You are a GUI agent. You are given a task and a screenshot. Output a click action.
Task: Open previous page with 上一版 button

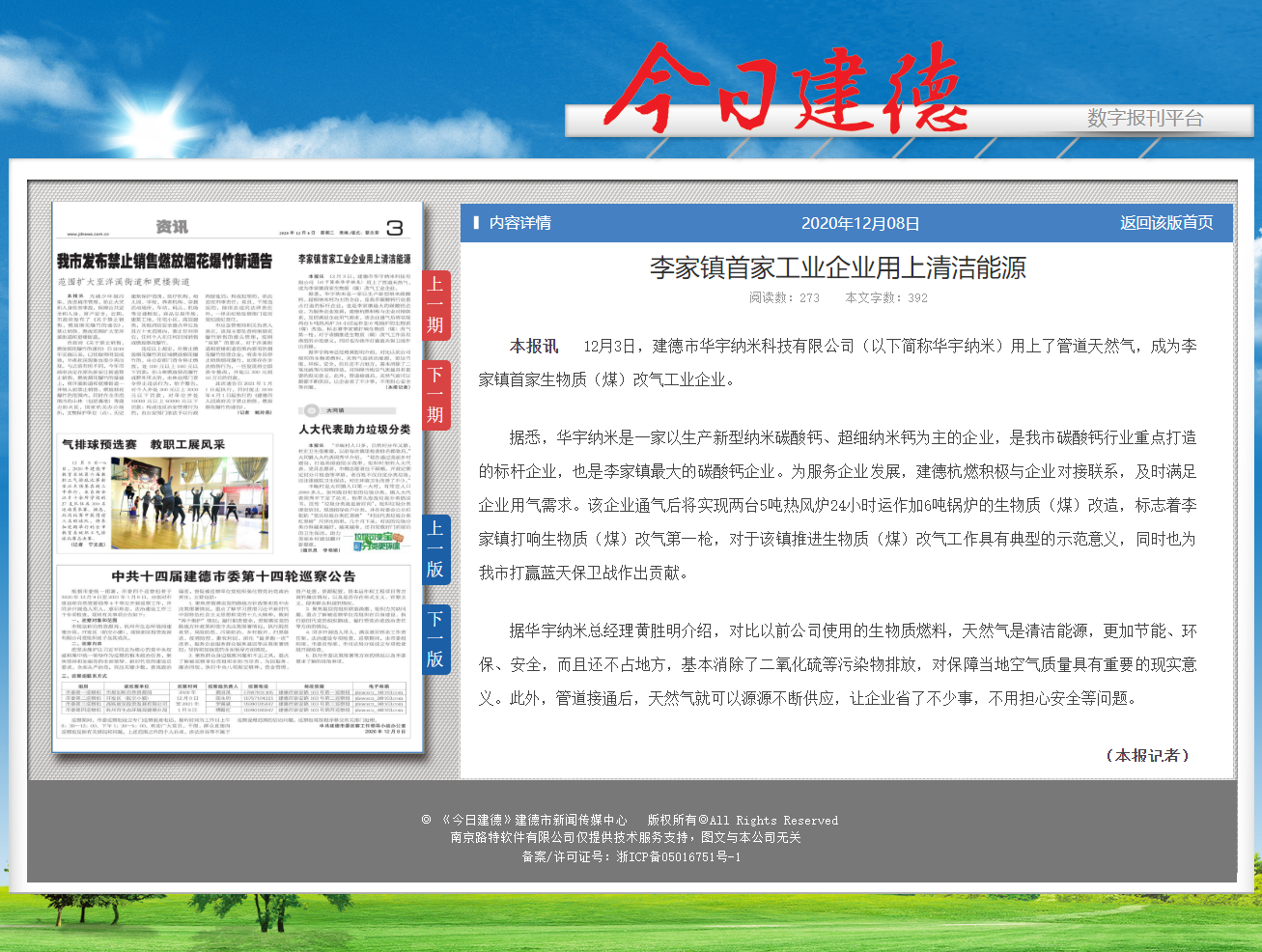[x=435, y=548]
